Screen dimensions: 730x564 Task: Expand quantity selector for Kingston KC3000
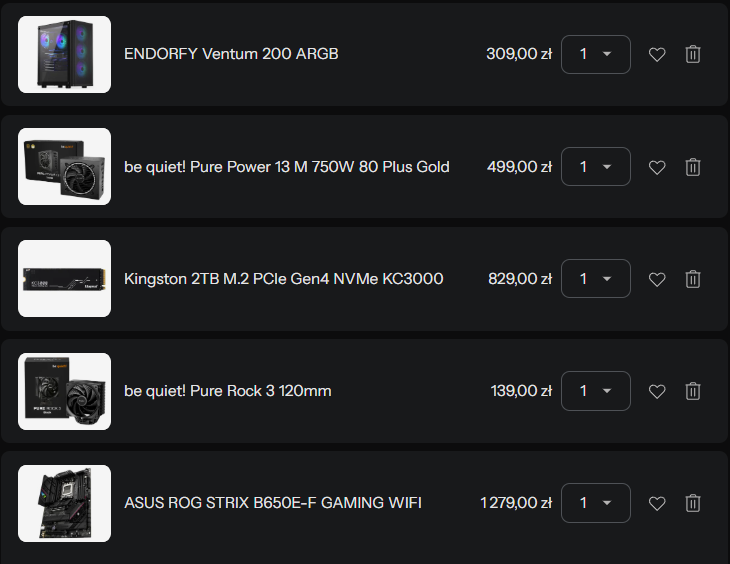(x=596, y=279)
